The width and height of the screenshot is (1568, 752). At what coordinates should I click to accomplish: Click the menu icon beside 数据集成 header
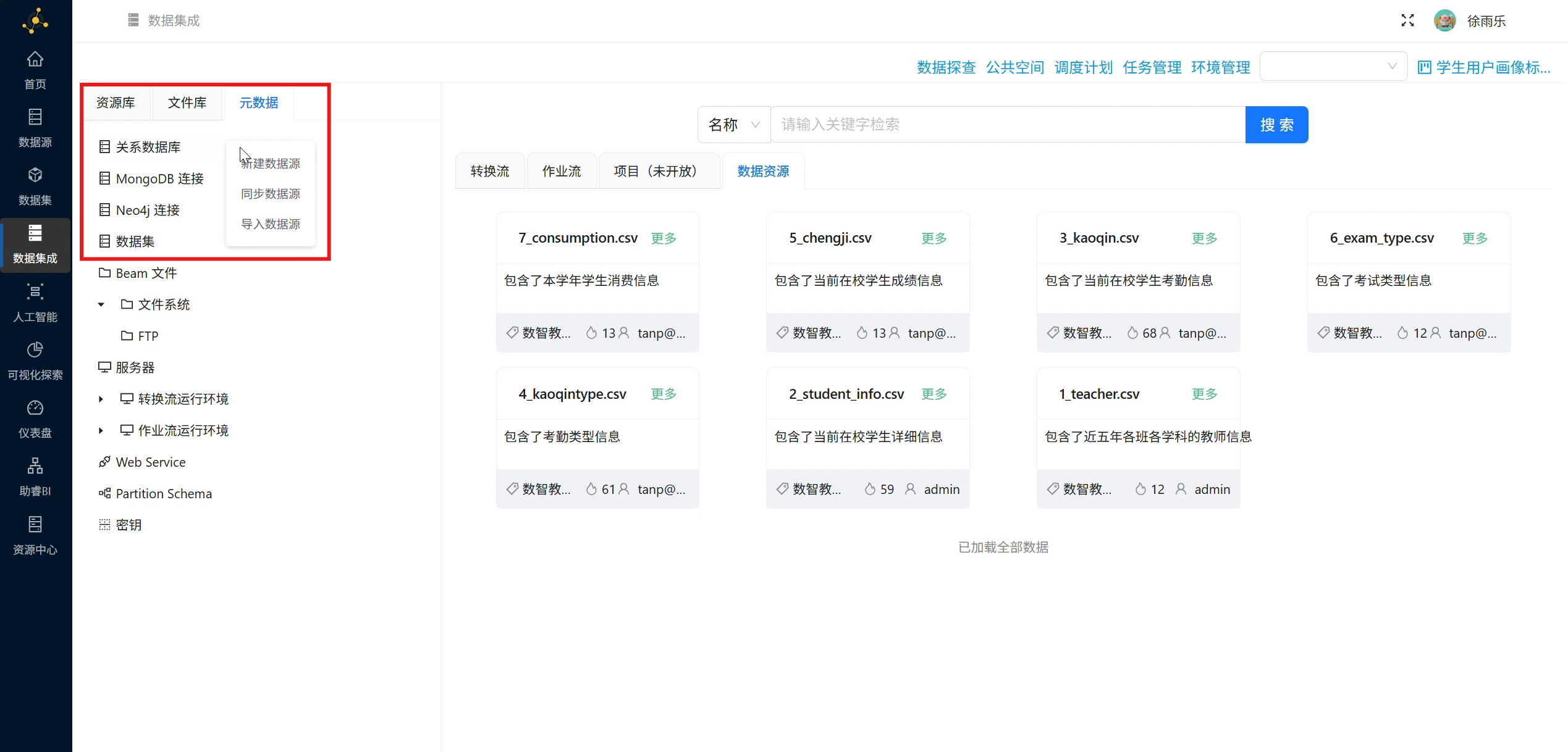[133, 20]
